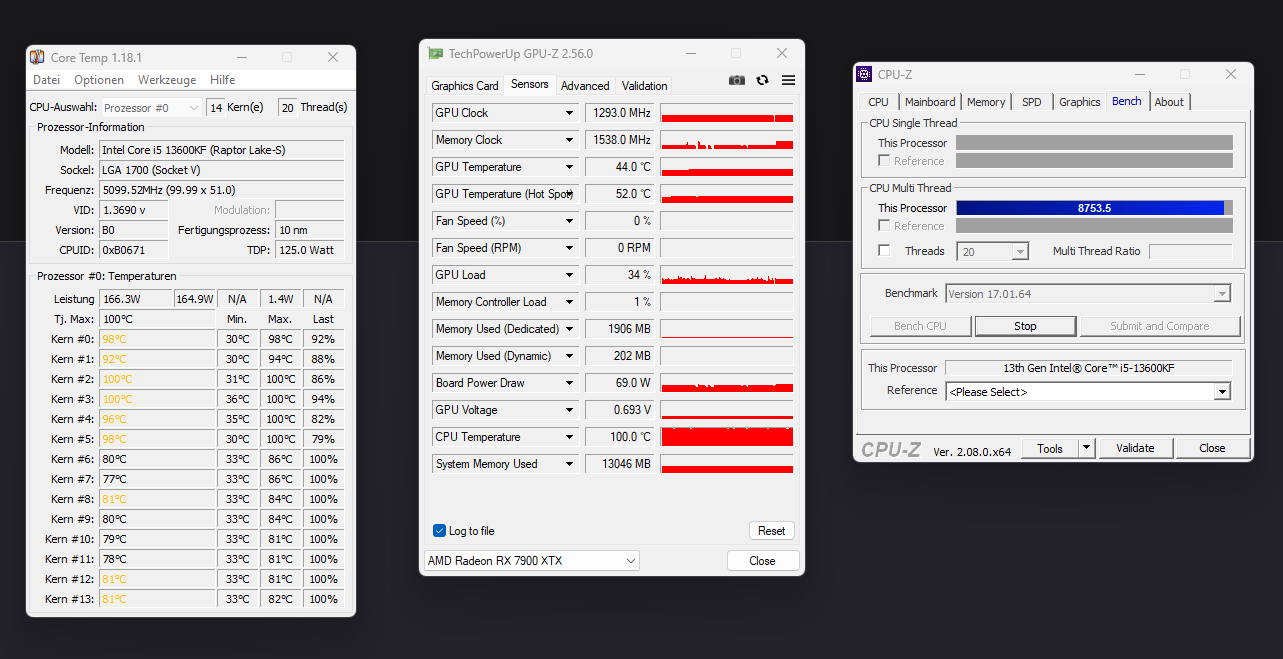Open the Board Power Draw dropdown
Viewport: 1283px width, 659px height.
coord(570,383)
